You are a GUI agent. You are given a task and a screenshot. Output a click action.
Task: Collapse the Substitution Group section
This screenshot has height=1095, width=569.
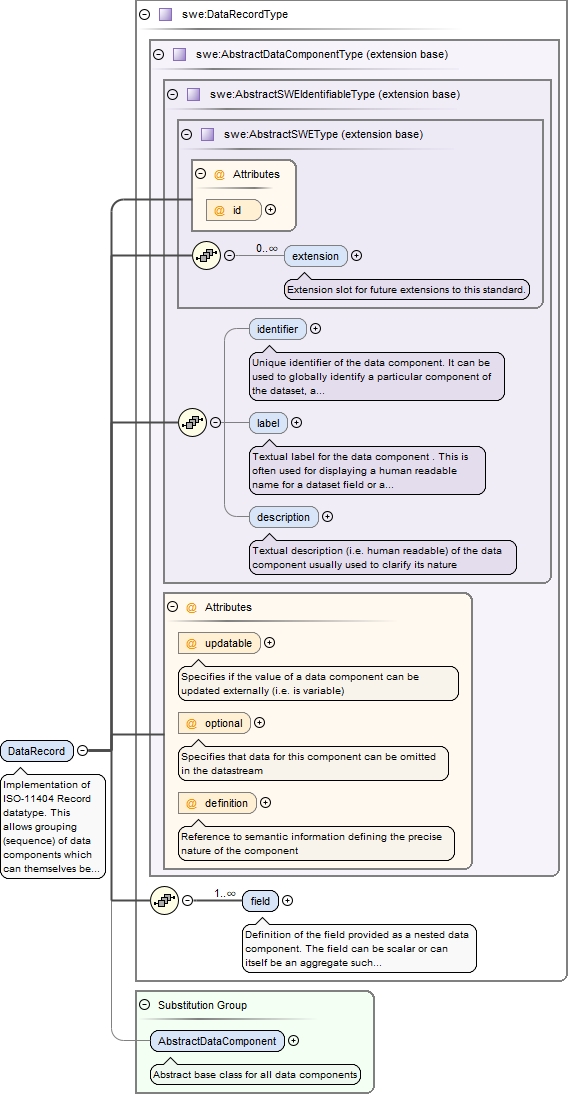point(145,1005)
